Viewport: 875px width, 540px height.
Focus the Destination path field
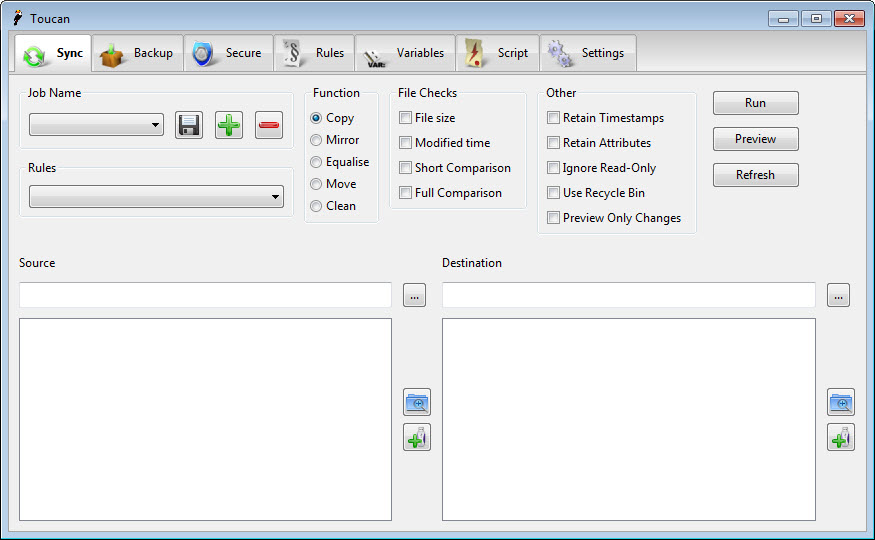tap(629, 295)
